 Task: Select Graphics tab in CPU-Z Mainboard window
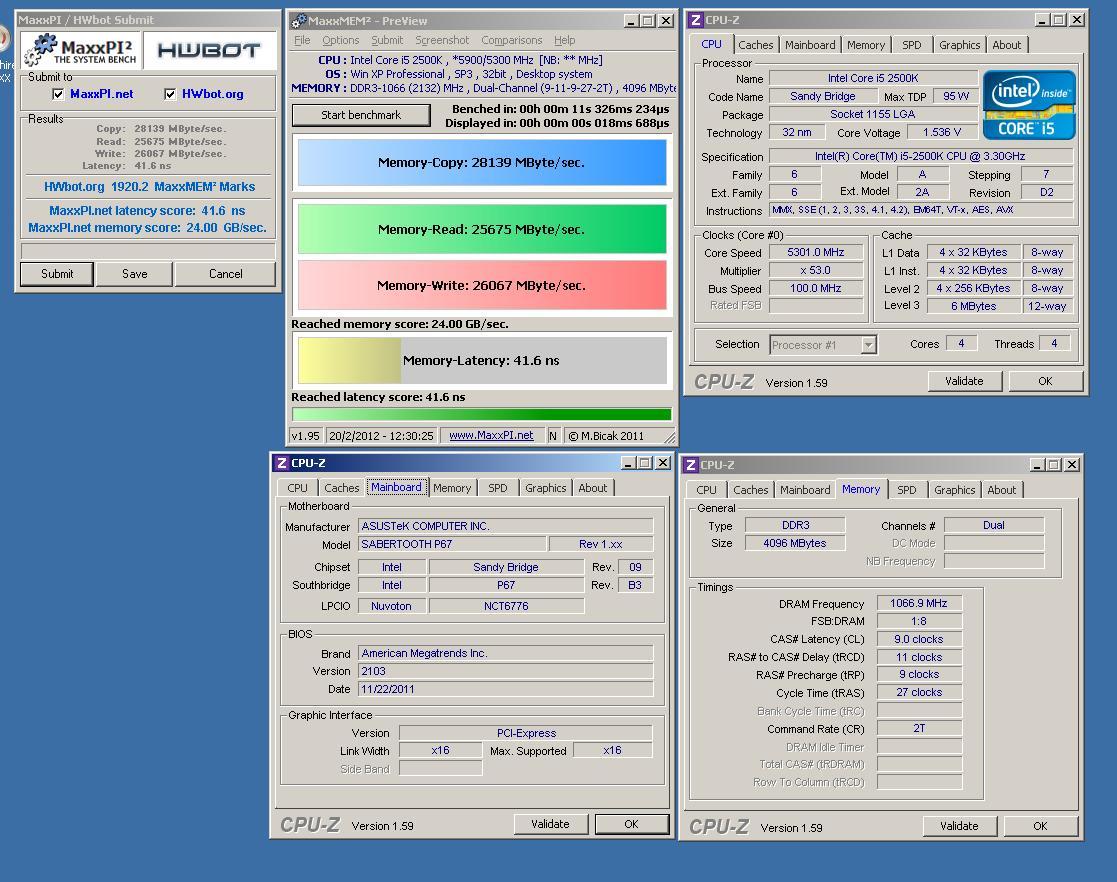546,488
